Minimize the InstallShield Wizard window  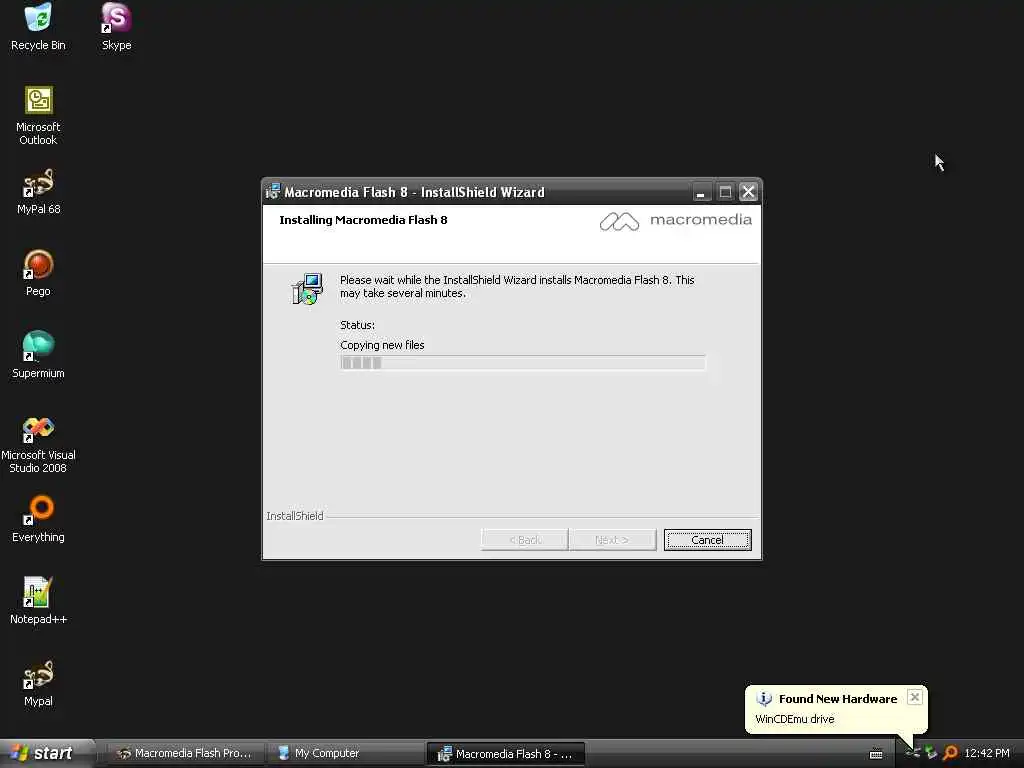[x=701, y=192]
